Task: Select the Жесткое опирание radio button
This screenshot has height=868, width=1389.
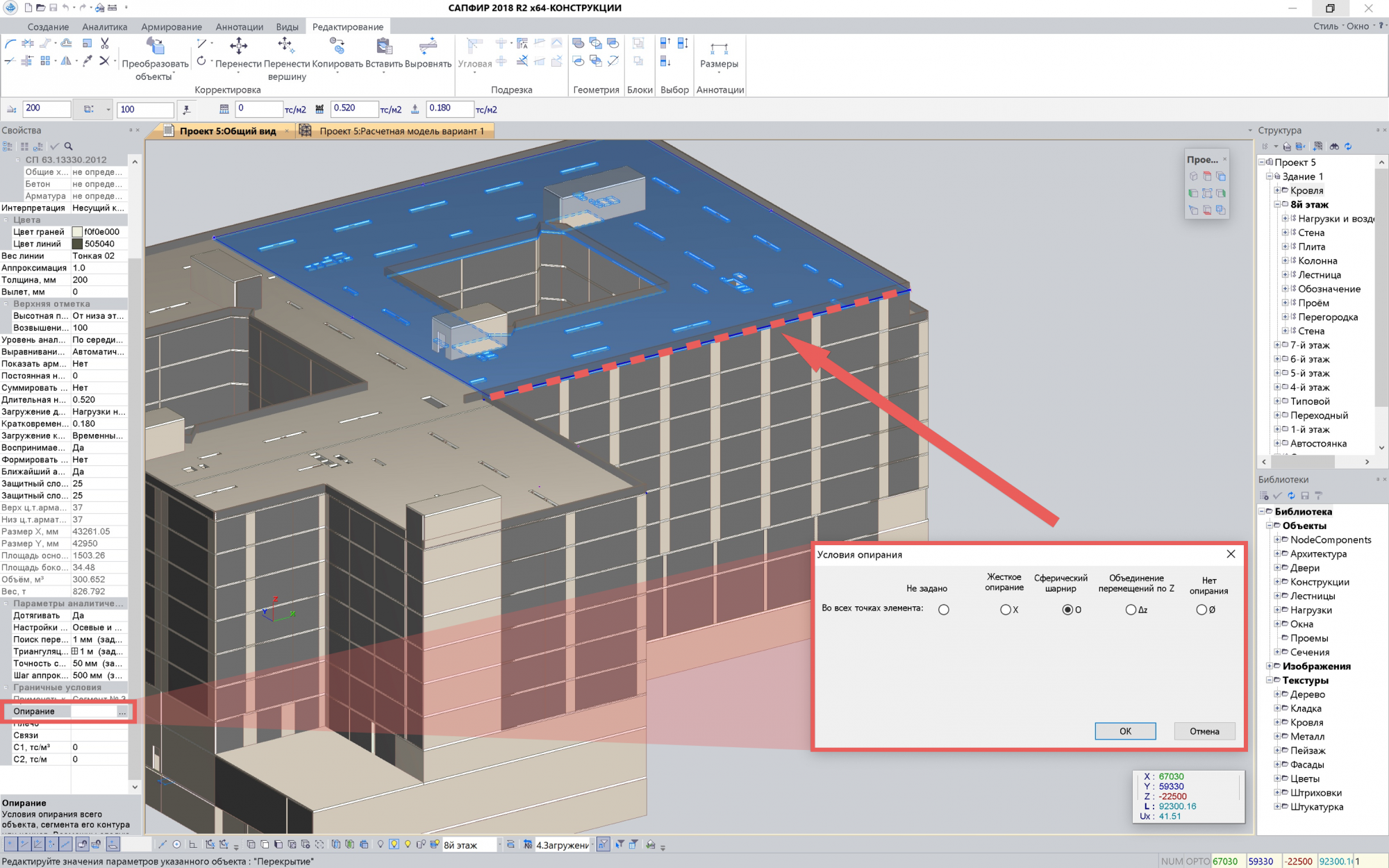Action: 1005,610
